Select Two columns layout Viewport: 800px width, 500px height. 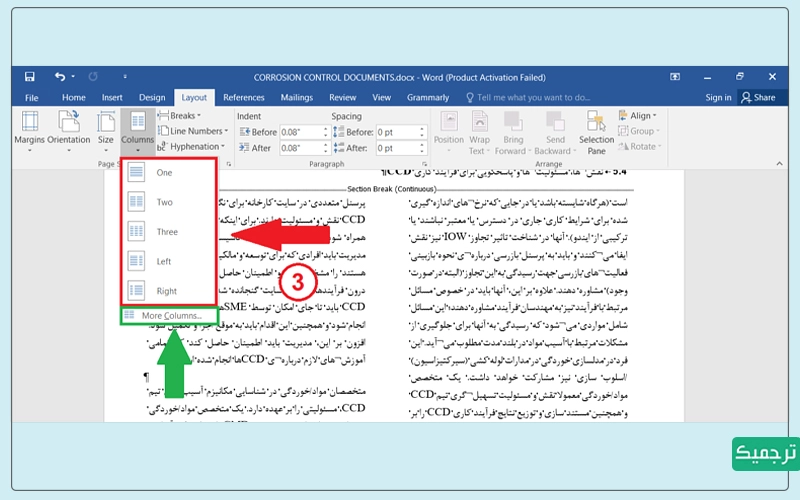pos(169,202)
